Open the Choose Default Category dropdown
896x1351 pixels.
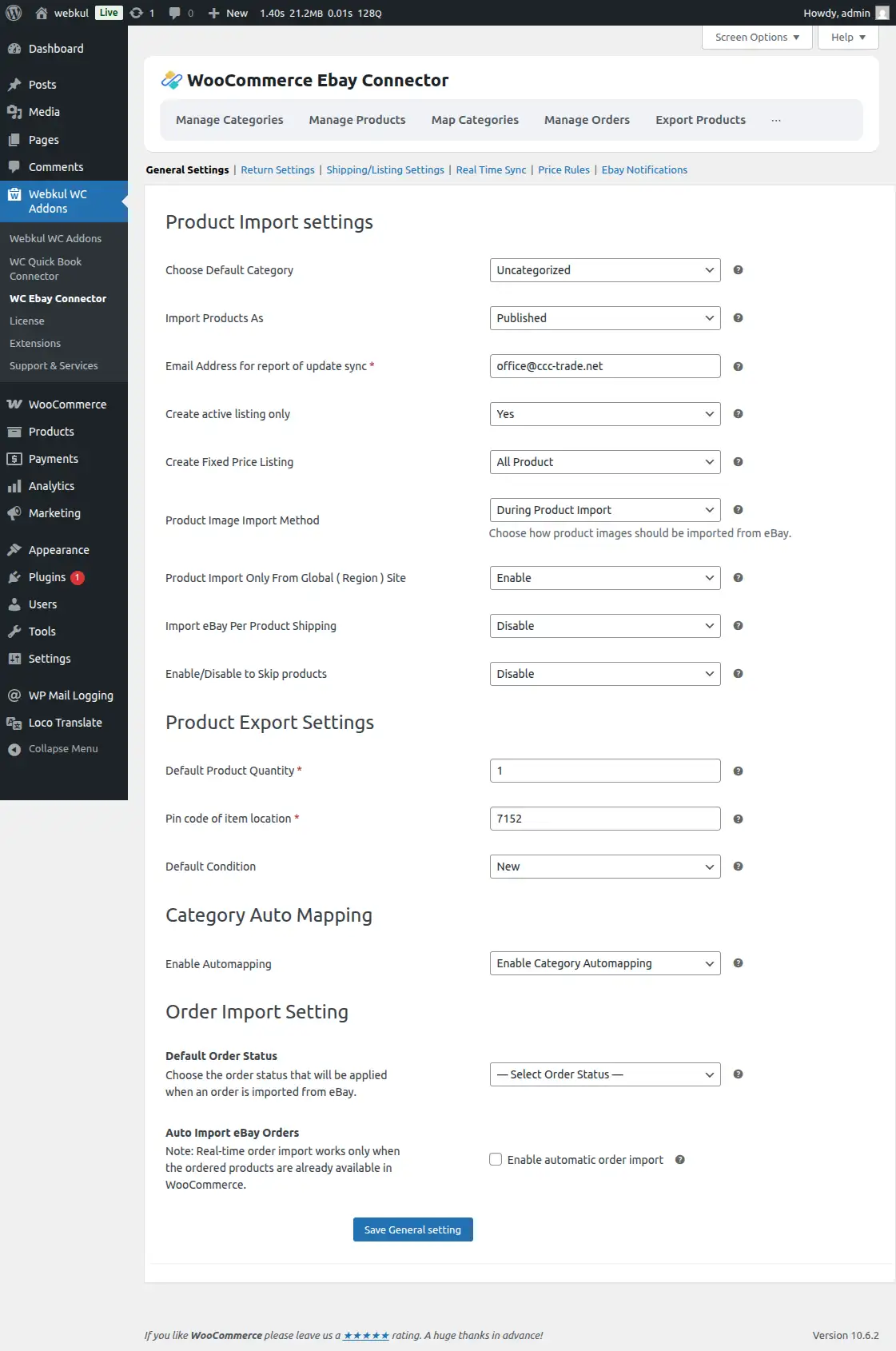pos(605,270)
